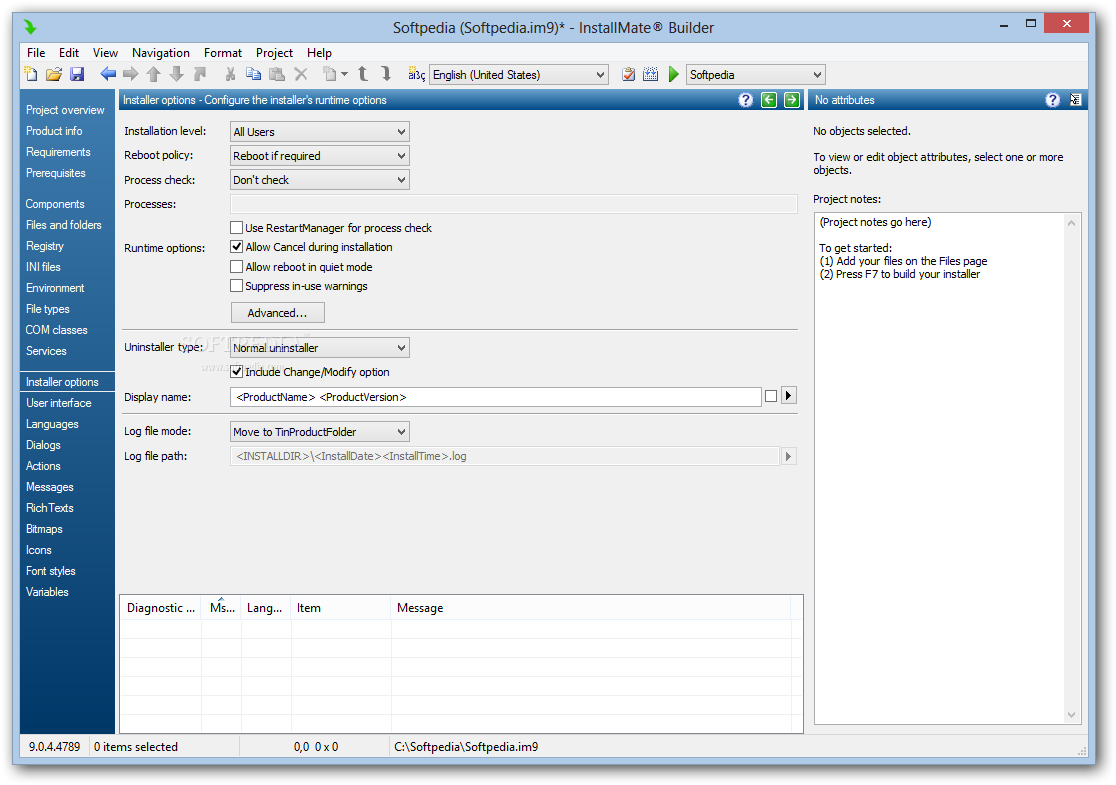Open the Log file mode dropdown
The image size is (1116, 785).
tap(320, 432)
